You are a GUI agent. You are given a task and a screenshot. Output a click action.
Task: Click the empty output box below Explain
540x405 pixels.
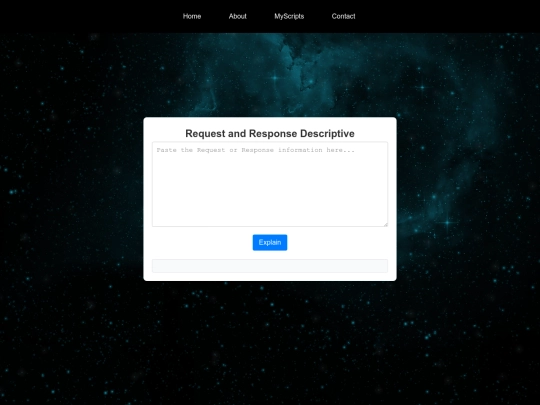(270, 266)
